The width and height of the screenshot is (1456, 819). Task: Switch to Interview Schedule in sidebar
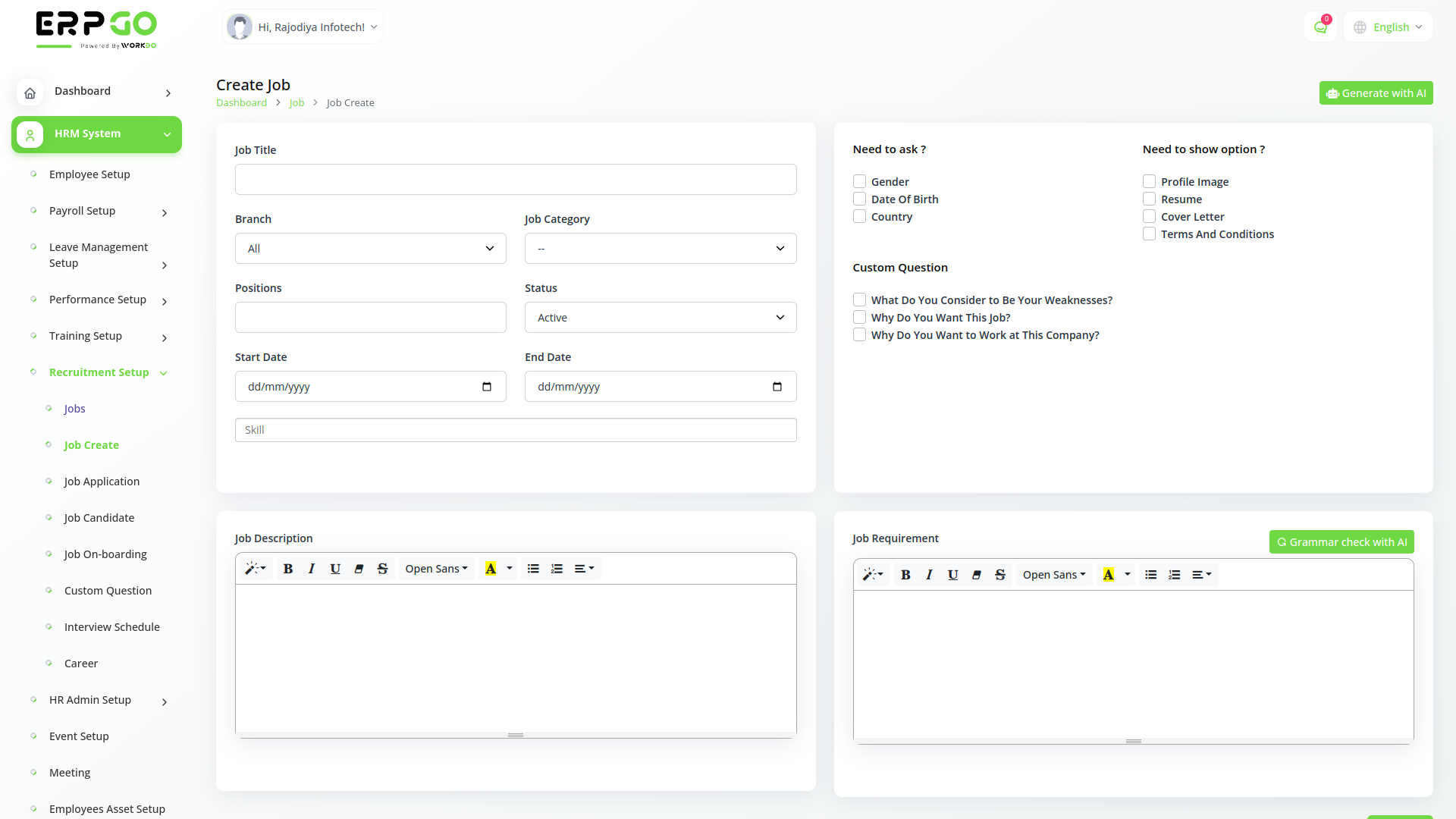111,626
